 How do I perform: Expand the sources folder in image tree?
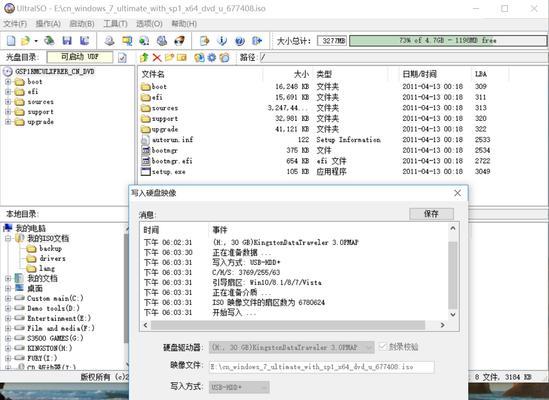(8, 102)
